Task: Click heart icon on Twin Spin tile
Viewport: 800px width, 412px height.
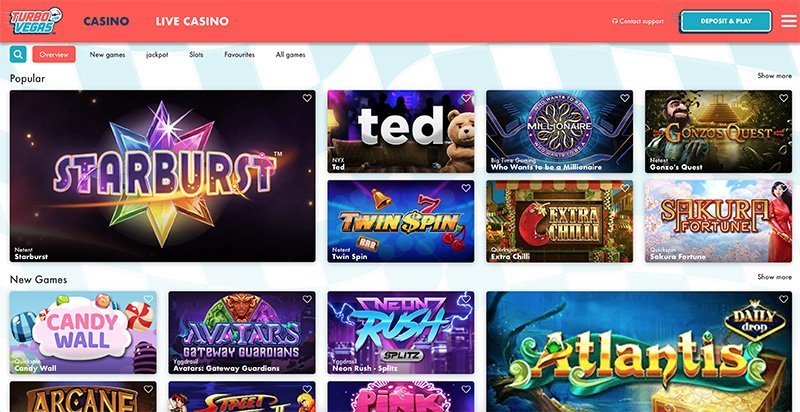Action: 466,188
